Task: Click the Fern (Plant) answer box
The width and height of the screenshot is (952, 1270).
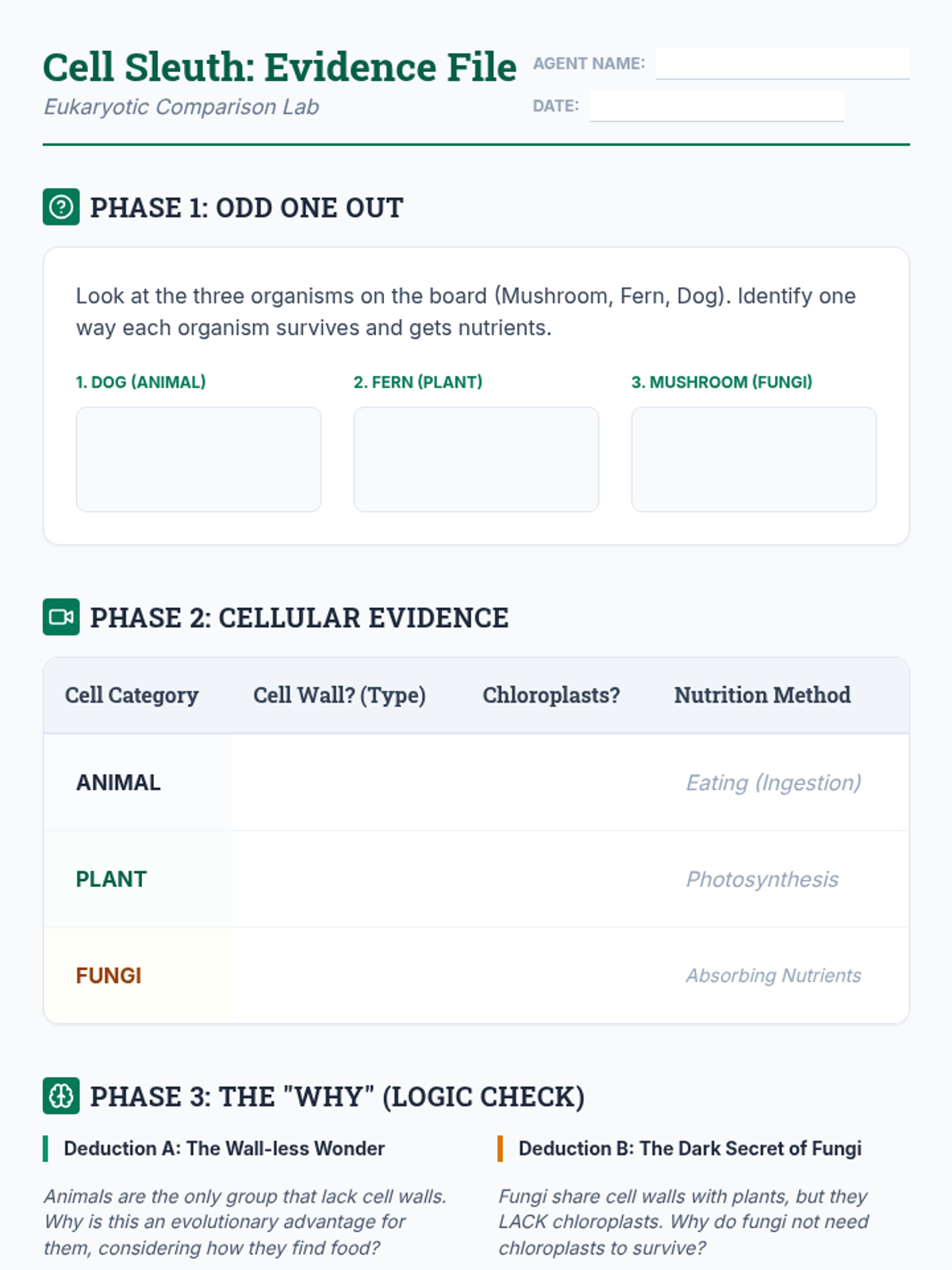Action: [x=476, y=460]
